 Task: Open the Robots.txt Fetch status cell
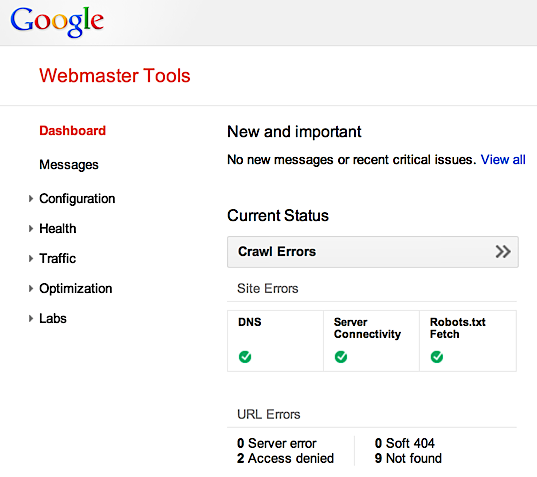pyautogui.click(x=468, y=341)
